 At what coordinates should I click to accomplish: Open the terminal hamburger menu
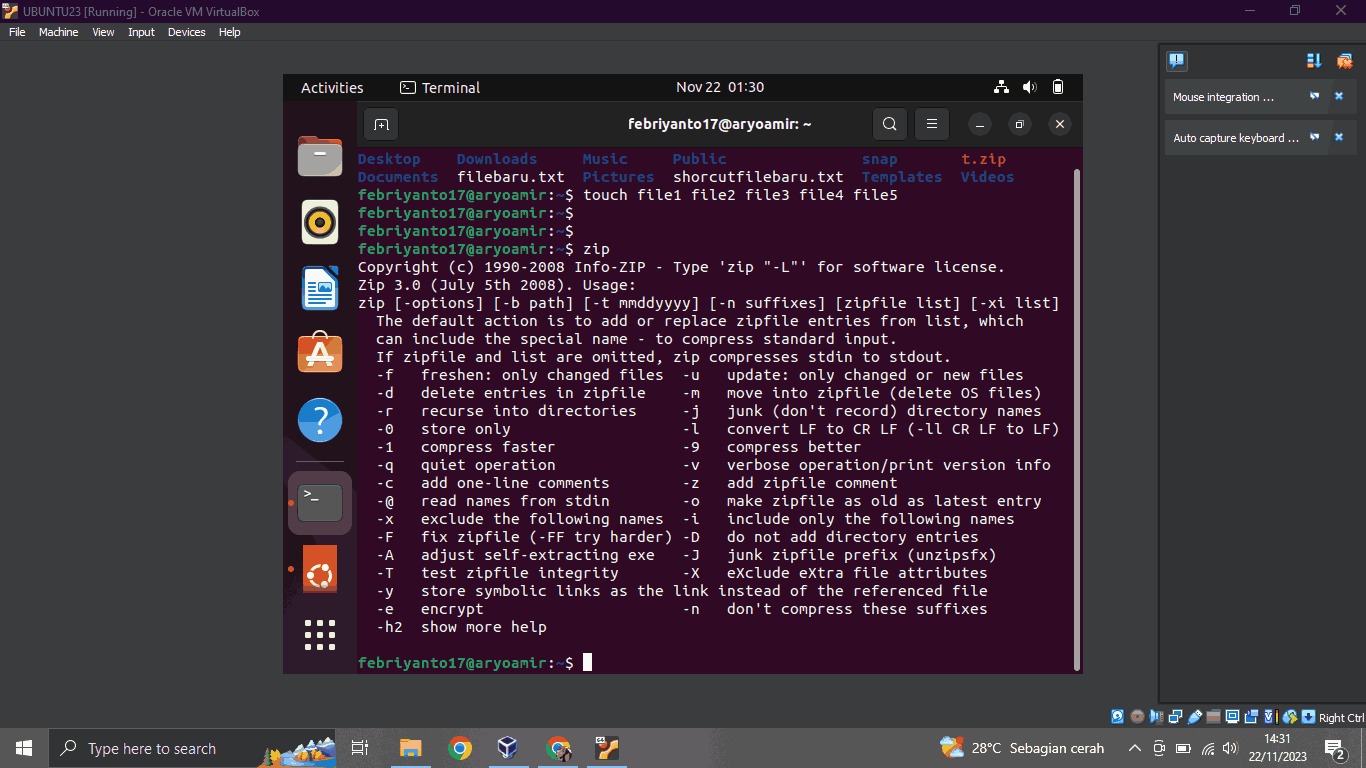[x=931, y=125]
